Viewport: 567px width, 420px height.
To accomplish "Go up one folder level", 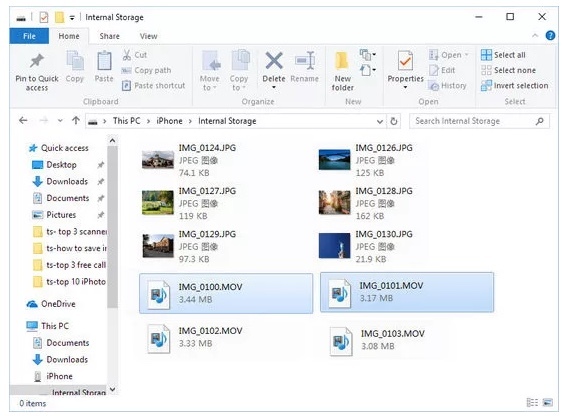I will 76,120.
